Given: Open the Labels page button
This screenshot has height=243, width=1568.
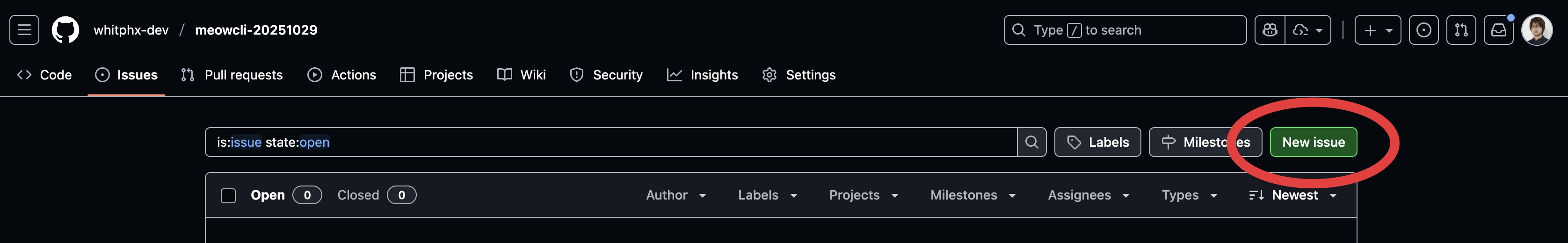Looking at the screenshot, I should [x=1097, y=142].
